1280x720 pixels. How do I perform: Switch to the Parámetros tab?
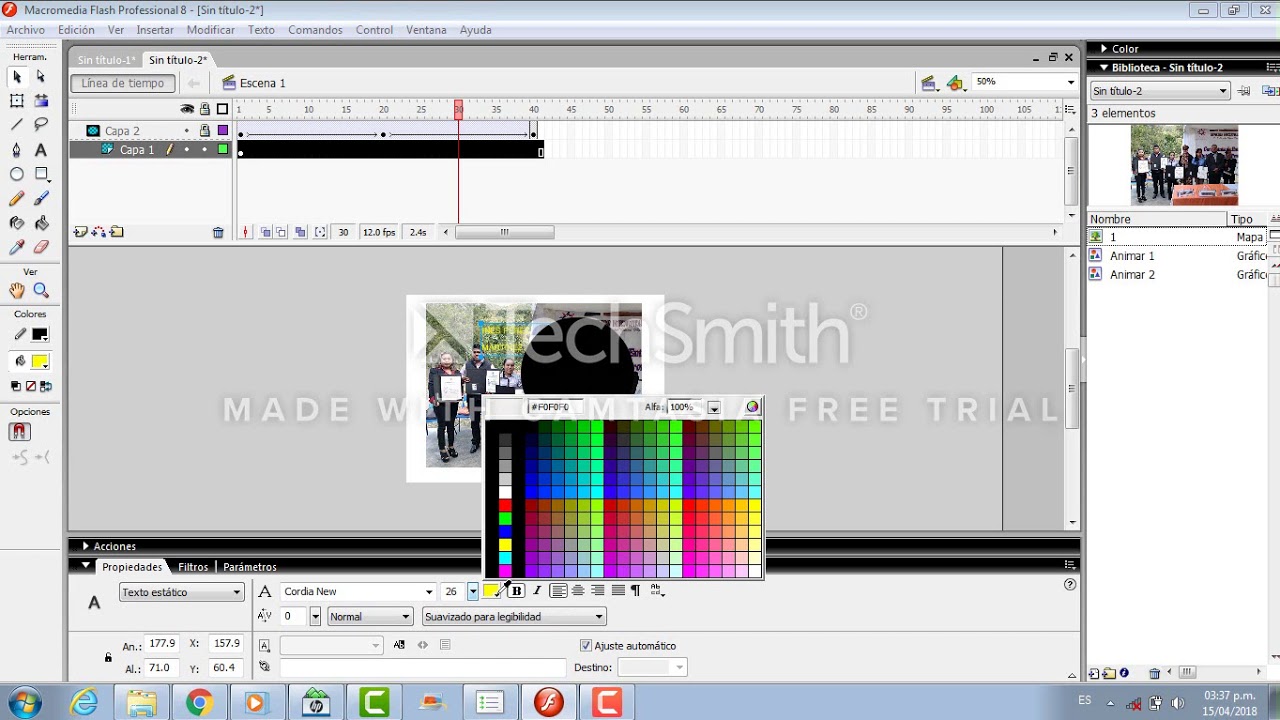[250, 567]
